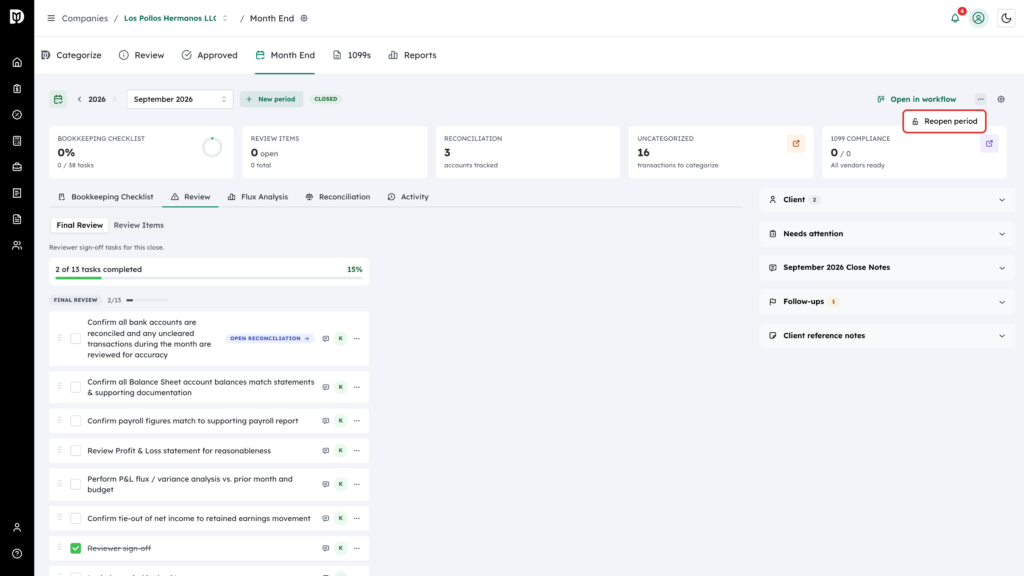Check the bank accounts reconciled task
Image resolution: width=1024 pixels, height=576 pixels.
tap(76, 339)
